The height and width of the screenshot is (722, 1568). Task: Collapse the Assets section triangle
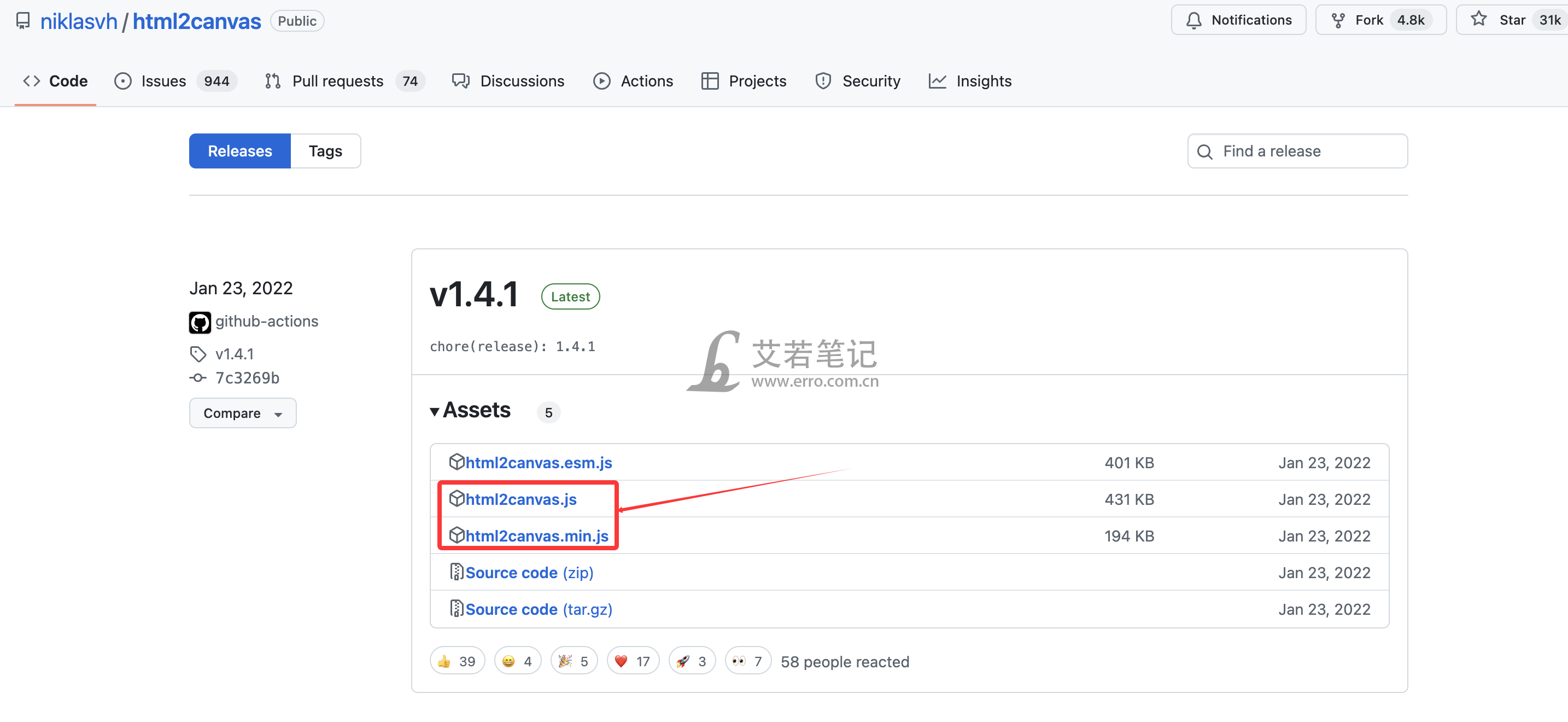pyautogui.click(x=435, y=411)
